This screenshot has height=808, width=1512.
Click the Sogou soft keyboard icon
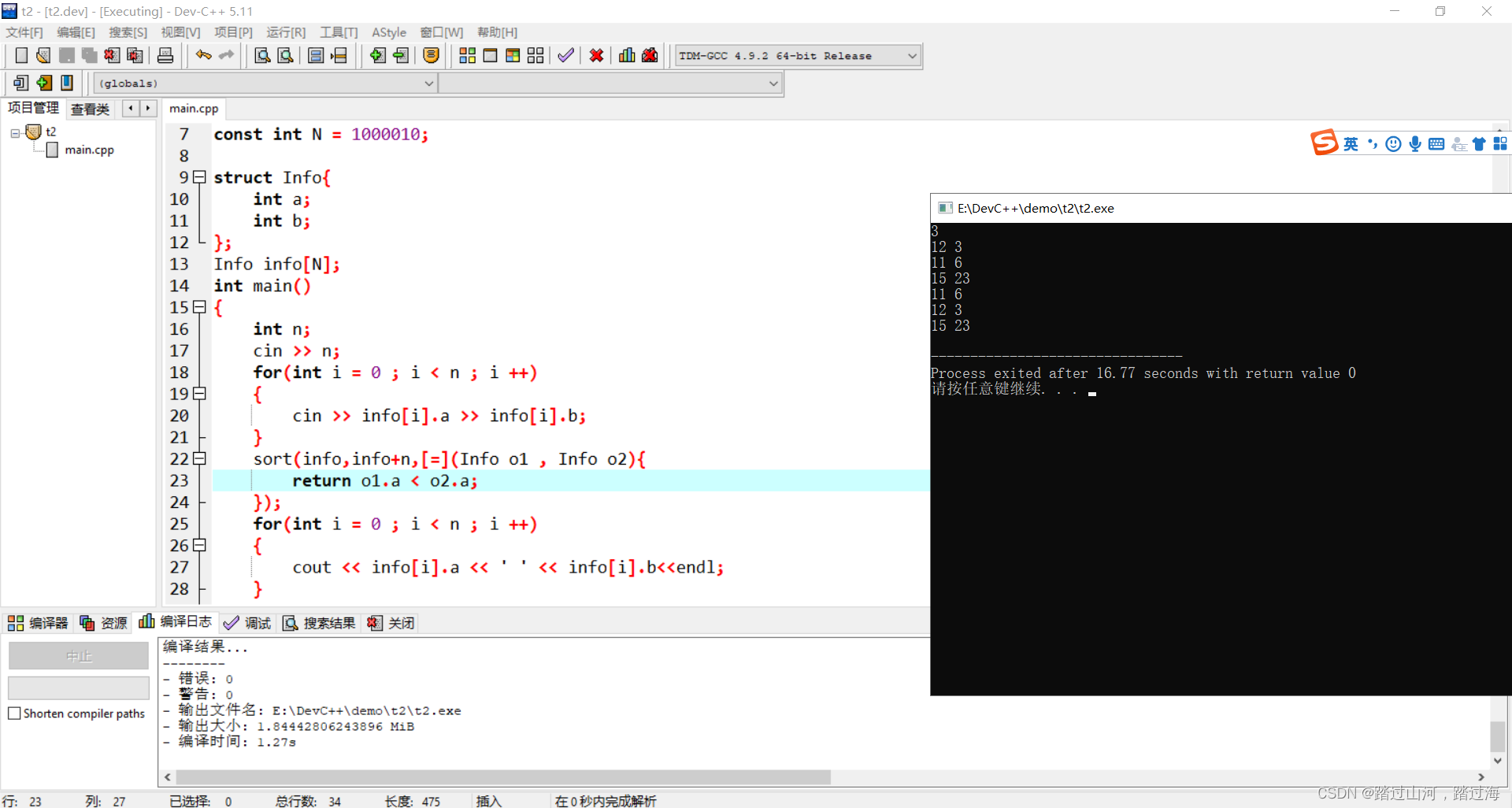tap(1436, 143)
